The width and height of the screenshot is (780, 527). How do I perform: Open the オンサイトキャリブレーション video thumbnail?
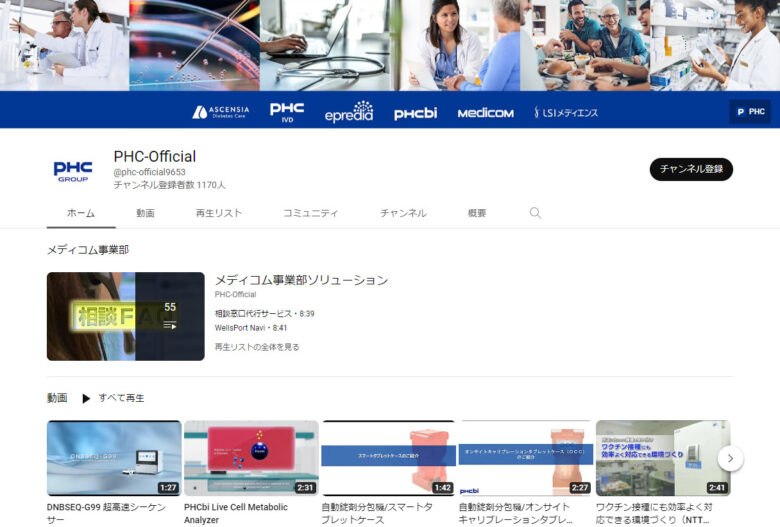point(526,458)
